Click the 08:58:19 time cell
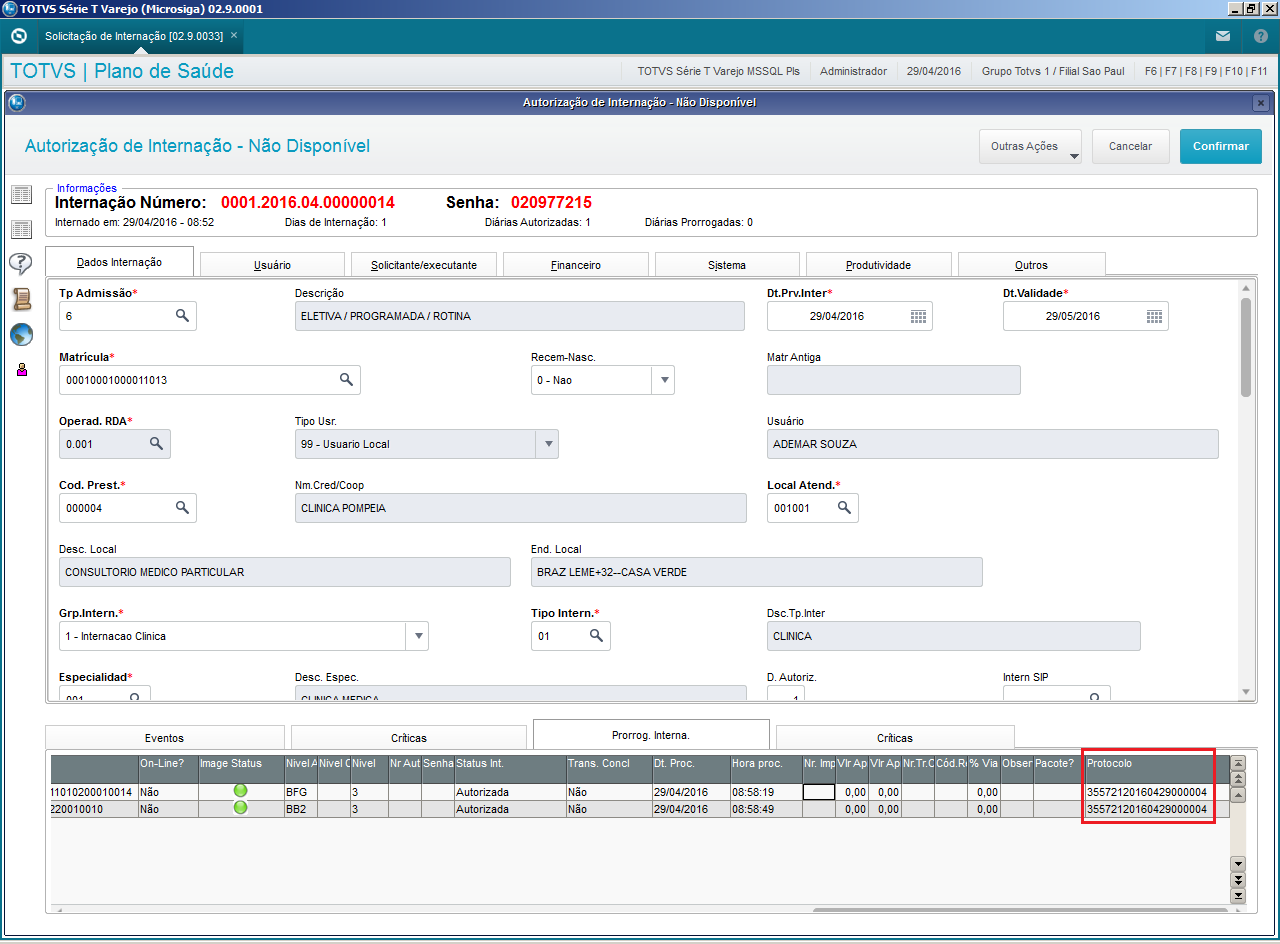Viewport: 1280px width, 944px height. click(x=765, y=792)
